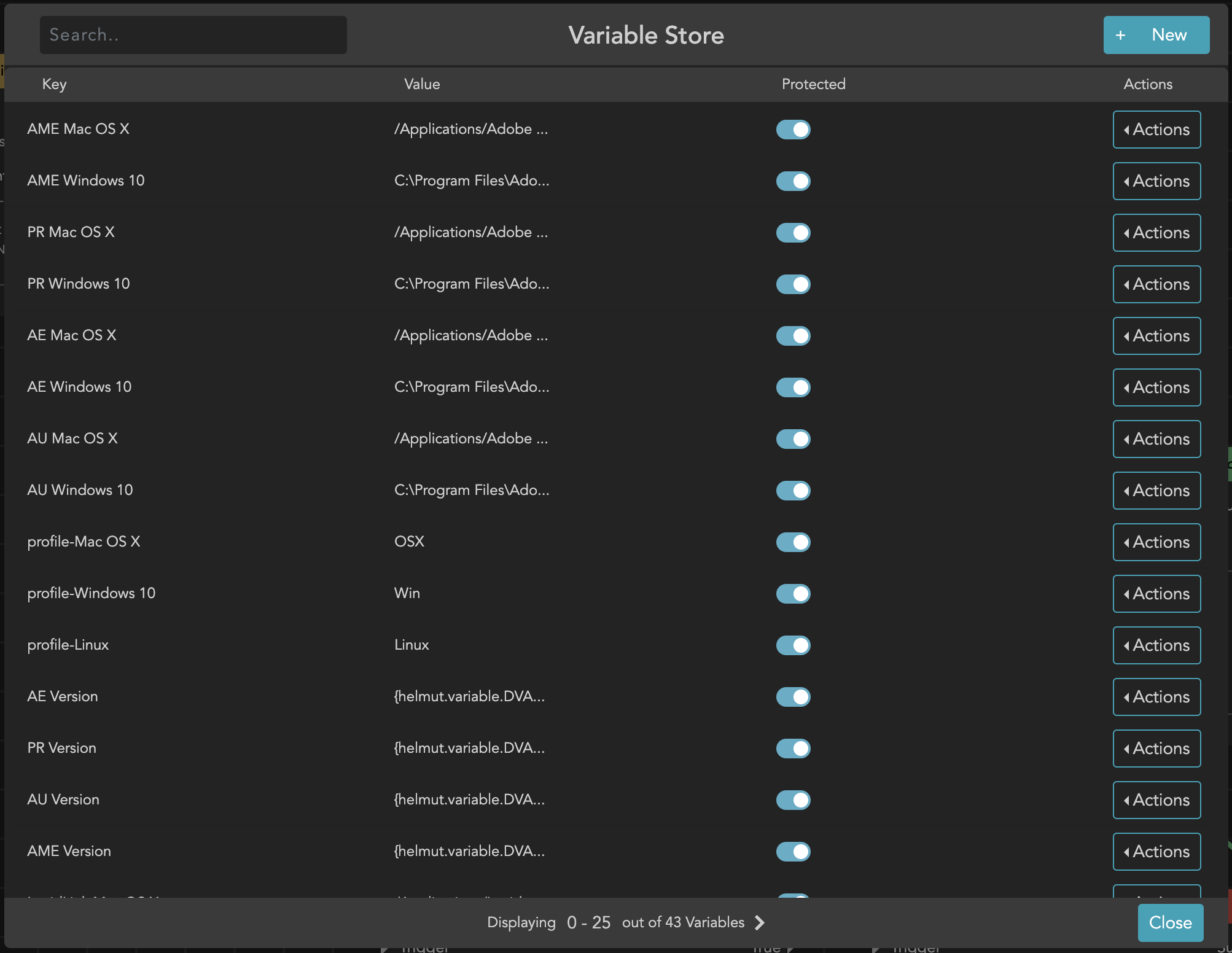
Task: Click the plus icon on the New button
Action: [x=1120, y=35]
